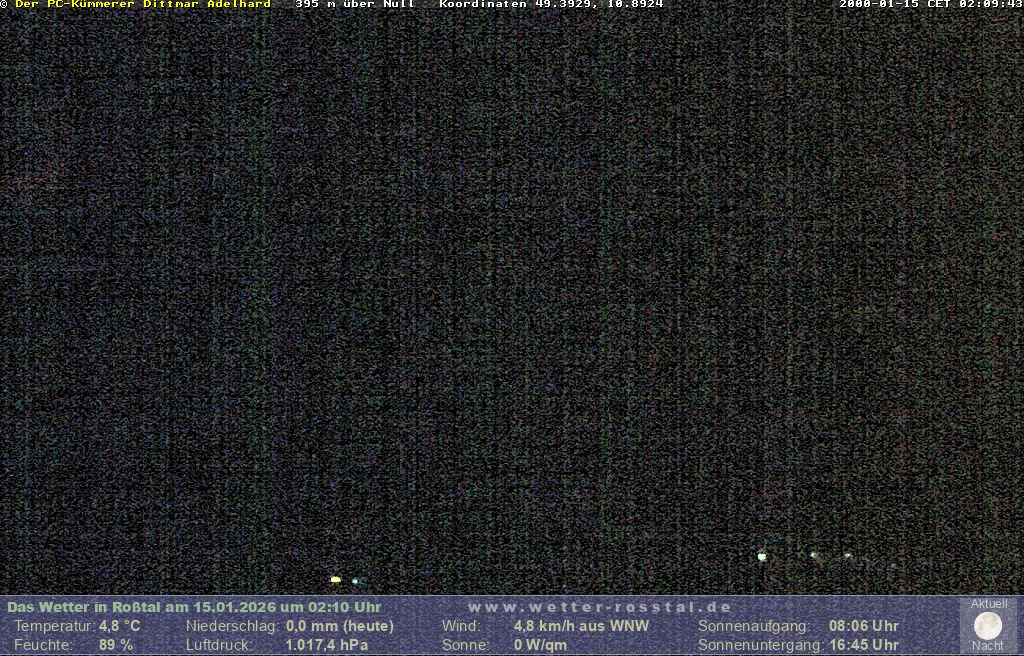Click the "Nacht" label under the moon
Image resolution: width=1024 pixels, height=656 pixels.
click(987, 646)
